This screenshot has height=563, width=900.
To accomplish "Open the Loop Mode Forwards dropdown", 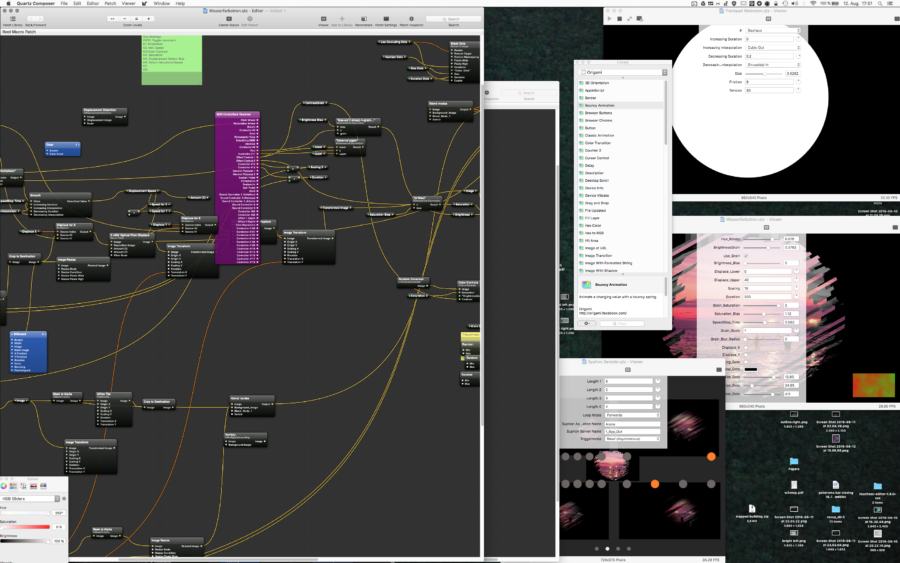I will [x=632, y=415].
